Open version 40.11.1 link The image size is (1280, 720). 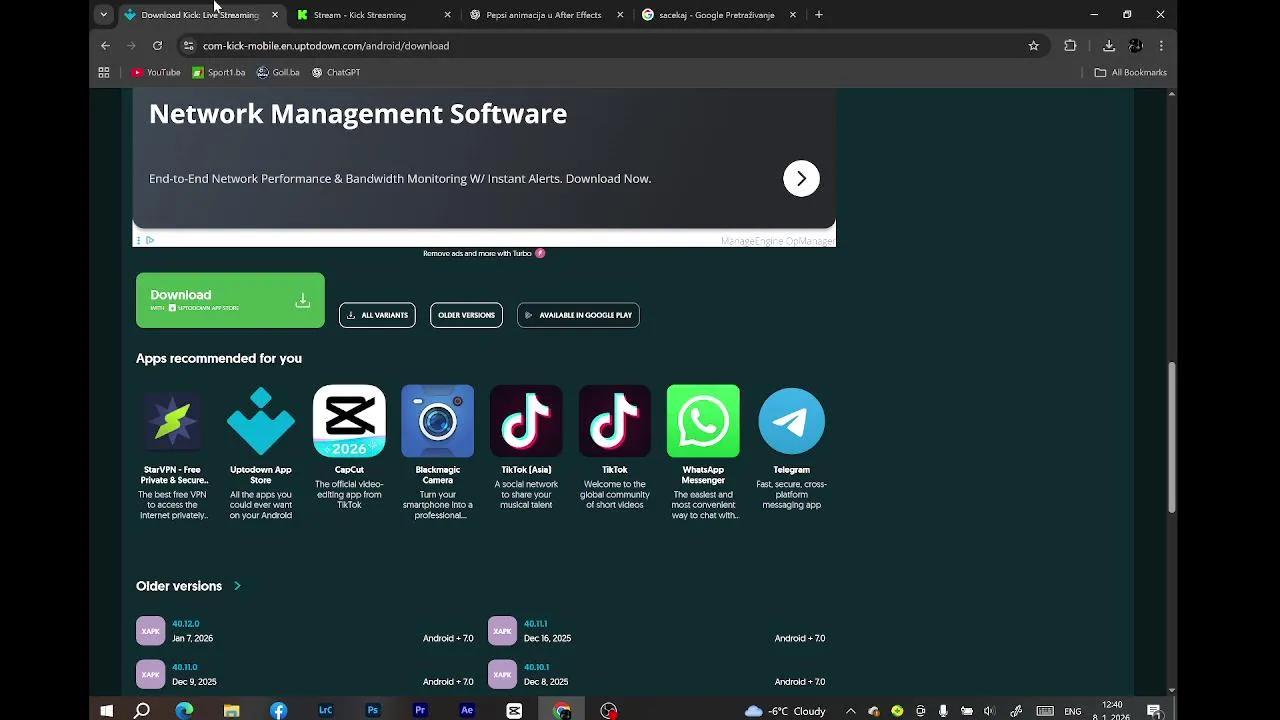click(x=536, y=624)
